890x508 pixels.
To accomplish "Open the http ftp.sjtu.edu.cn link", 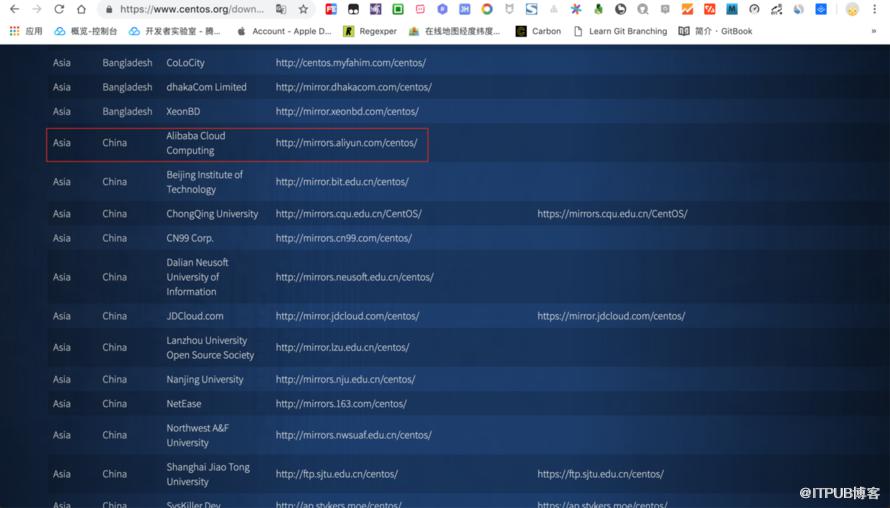I will point(337,474).
